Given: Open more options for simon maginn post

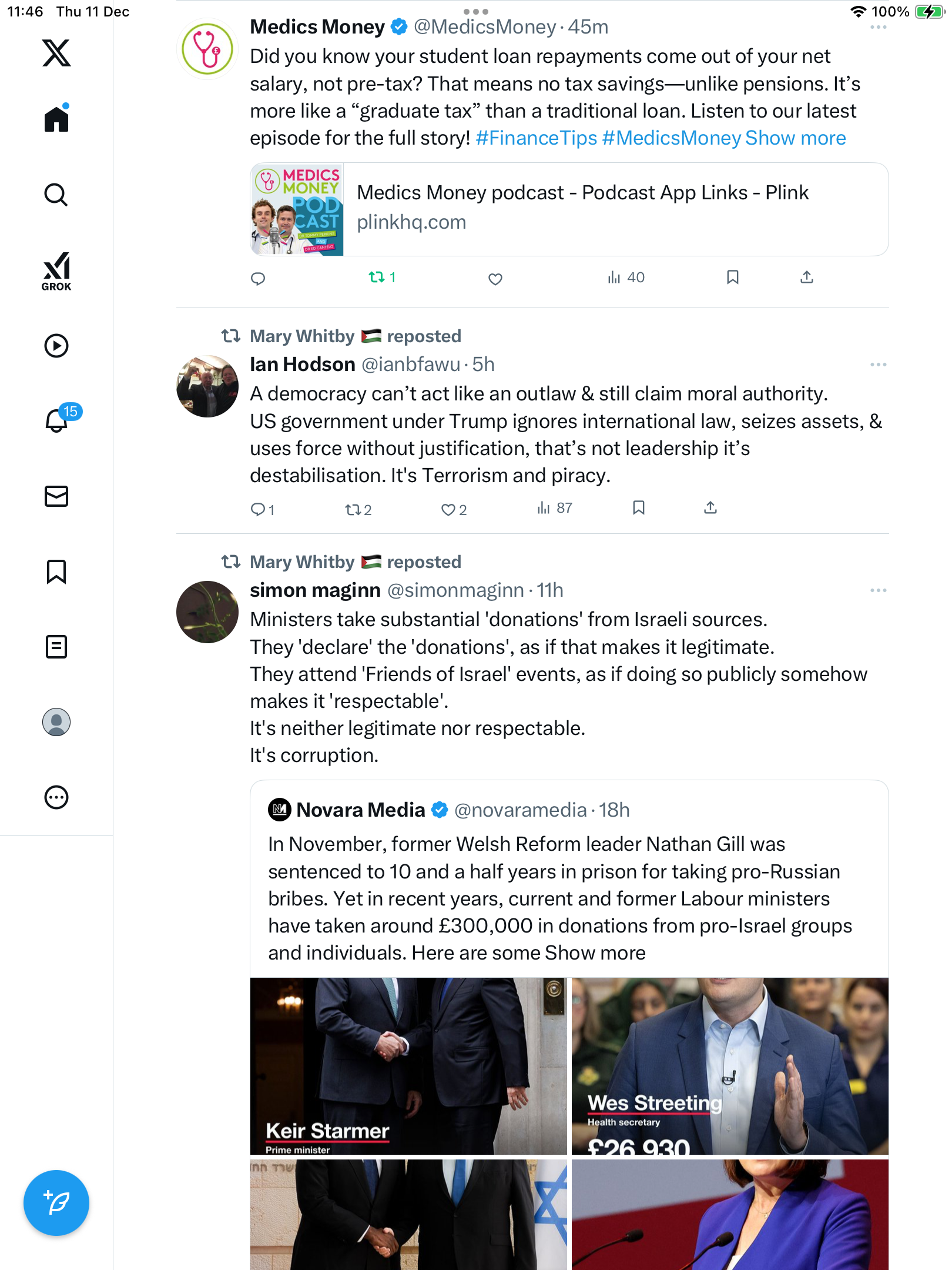Looking at the screenshot, I should point(878,590).
